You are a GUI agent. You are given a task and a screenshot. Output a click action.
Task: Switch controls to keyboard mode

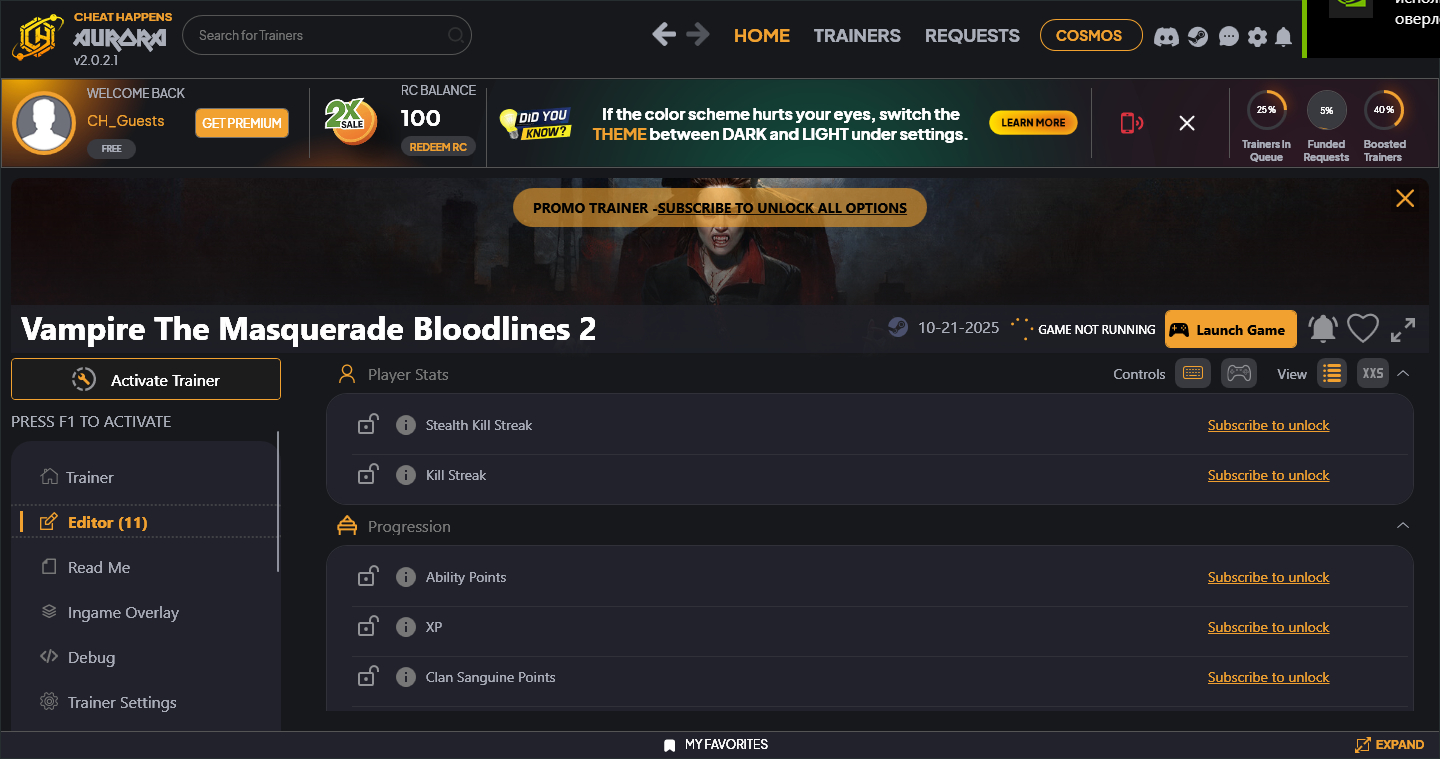[1192, 373]
